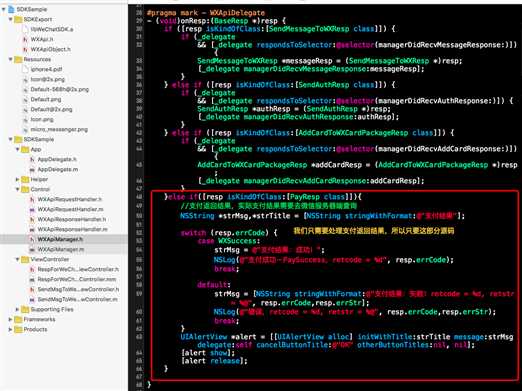The height and width of the screenshot is (391, 522).
Task: Expand the Frameworks folder
Action: (x=10, y=319)
